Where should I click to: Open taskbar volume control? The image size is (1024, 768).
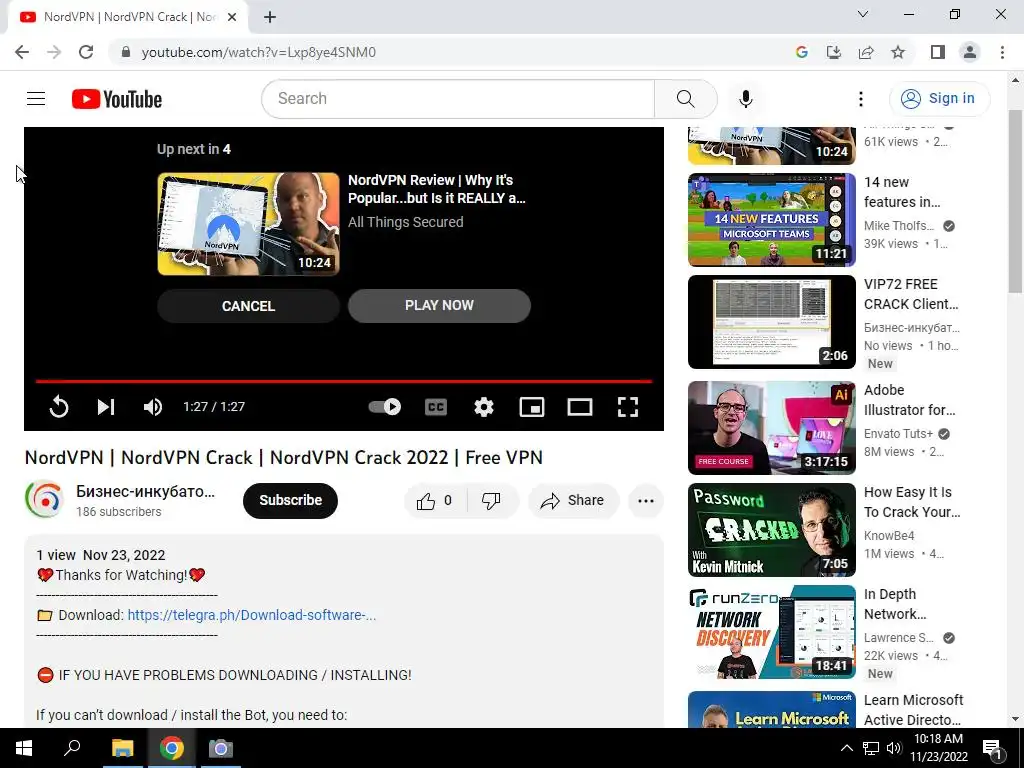click(894, 748)
